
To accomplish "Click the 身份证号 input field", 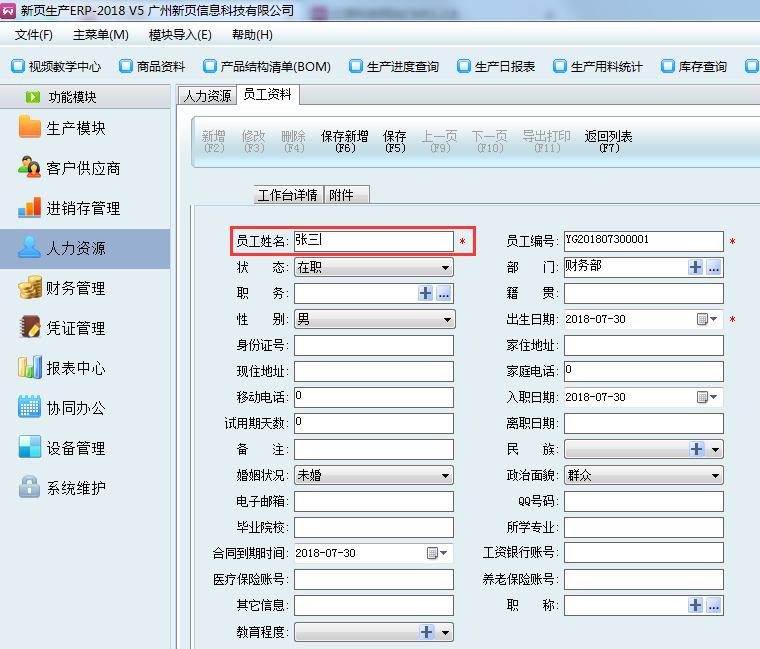I will (373, 345).
